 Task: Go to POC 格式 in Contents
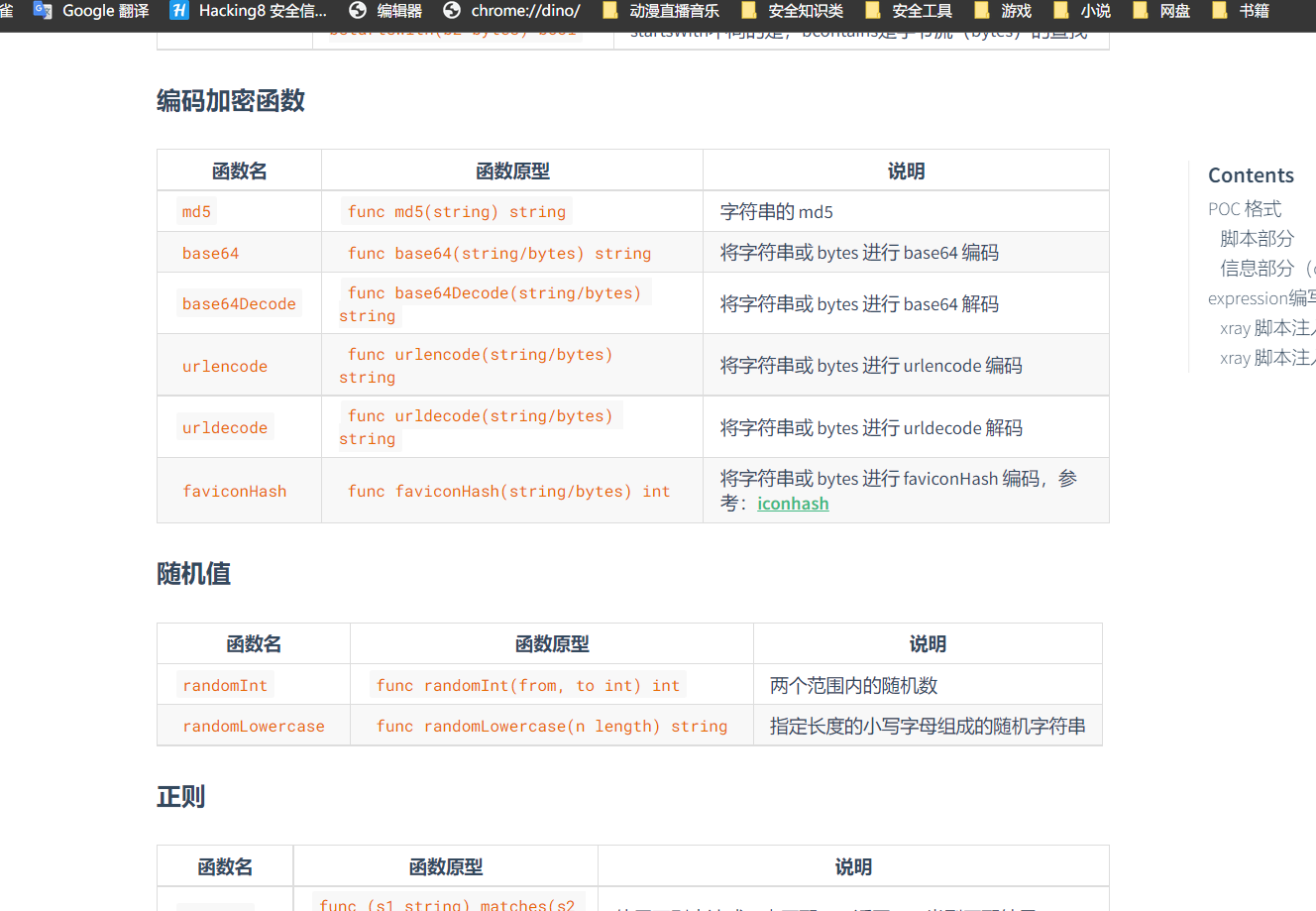click(1245, 209)
